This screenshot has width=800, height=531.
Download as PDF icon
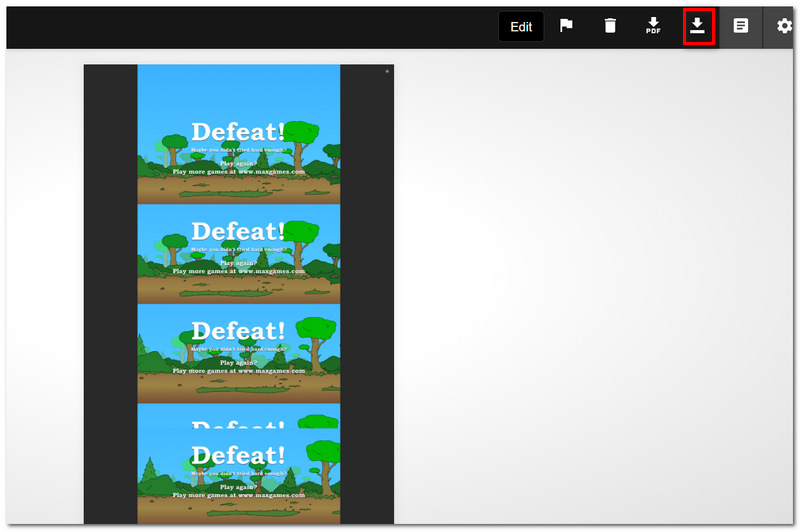point(653,26)
